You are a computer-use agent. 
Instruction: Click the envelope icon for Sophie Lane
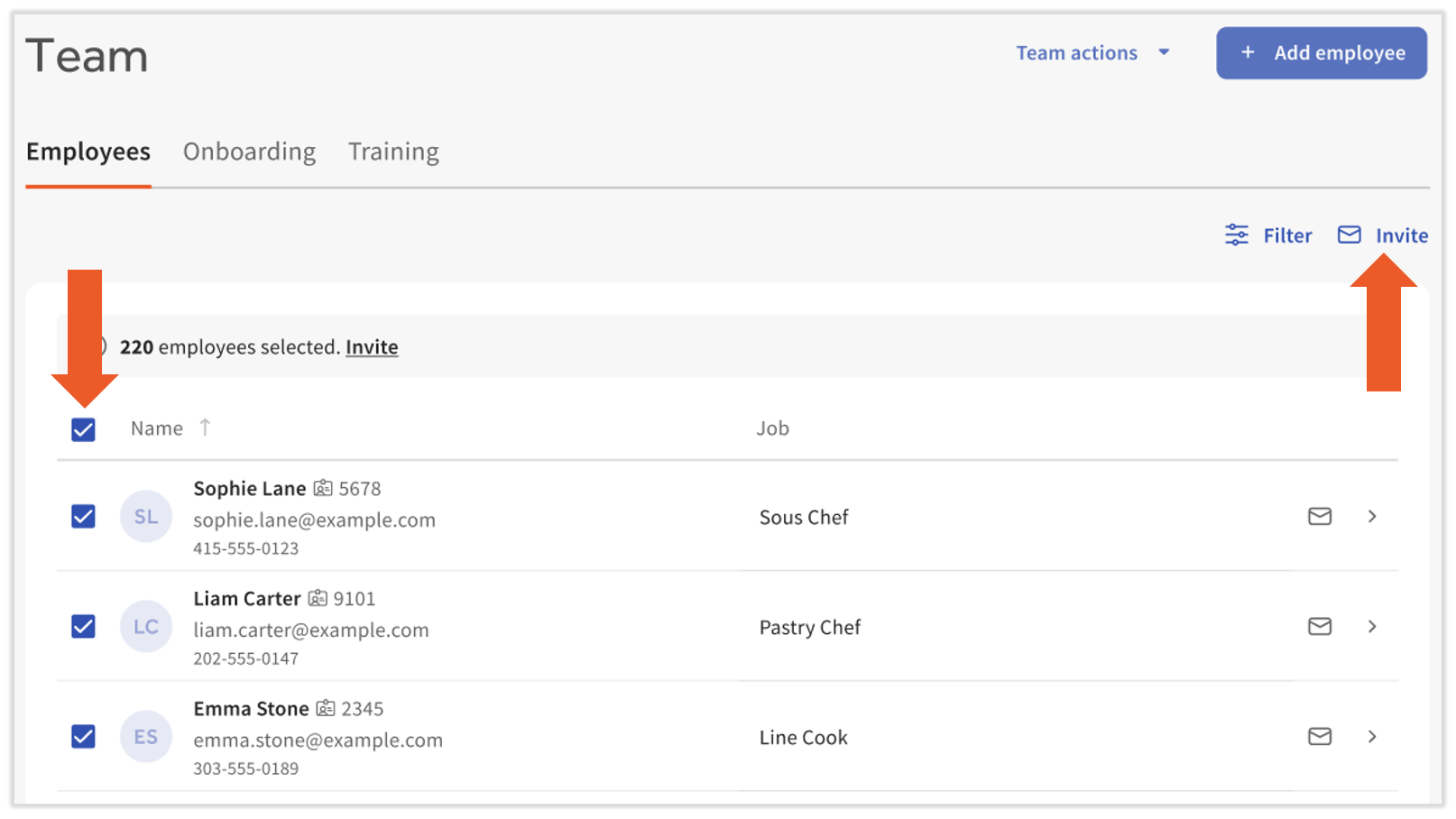tap(1319, 516)
